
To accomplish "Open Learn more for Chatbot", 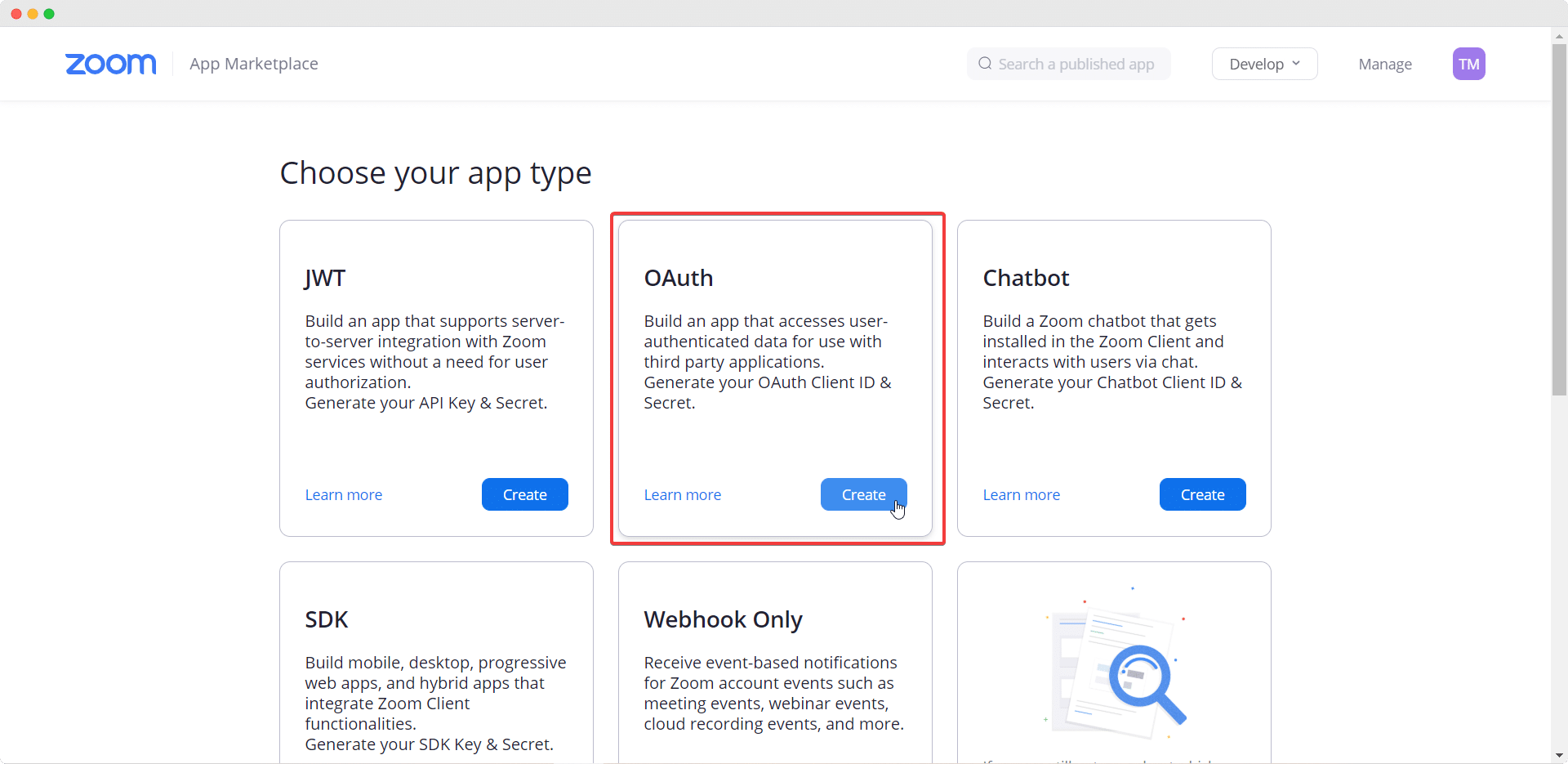I will (x=1022, y=495).
